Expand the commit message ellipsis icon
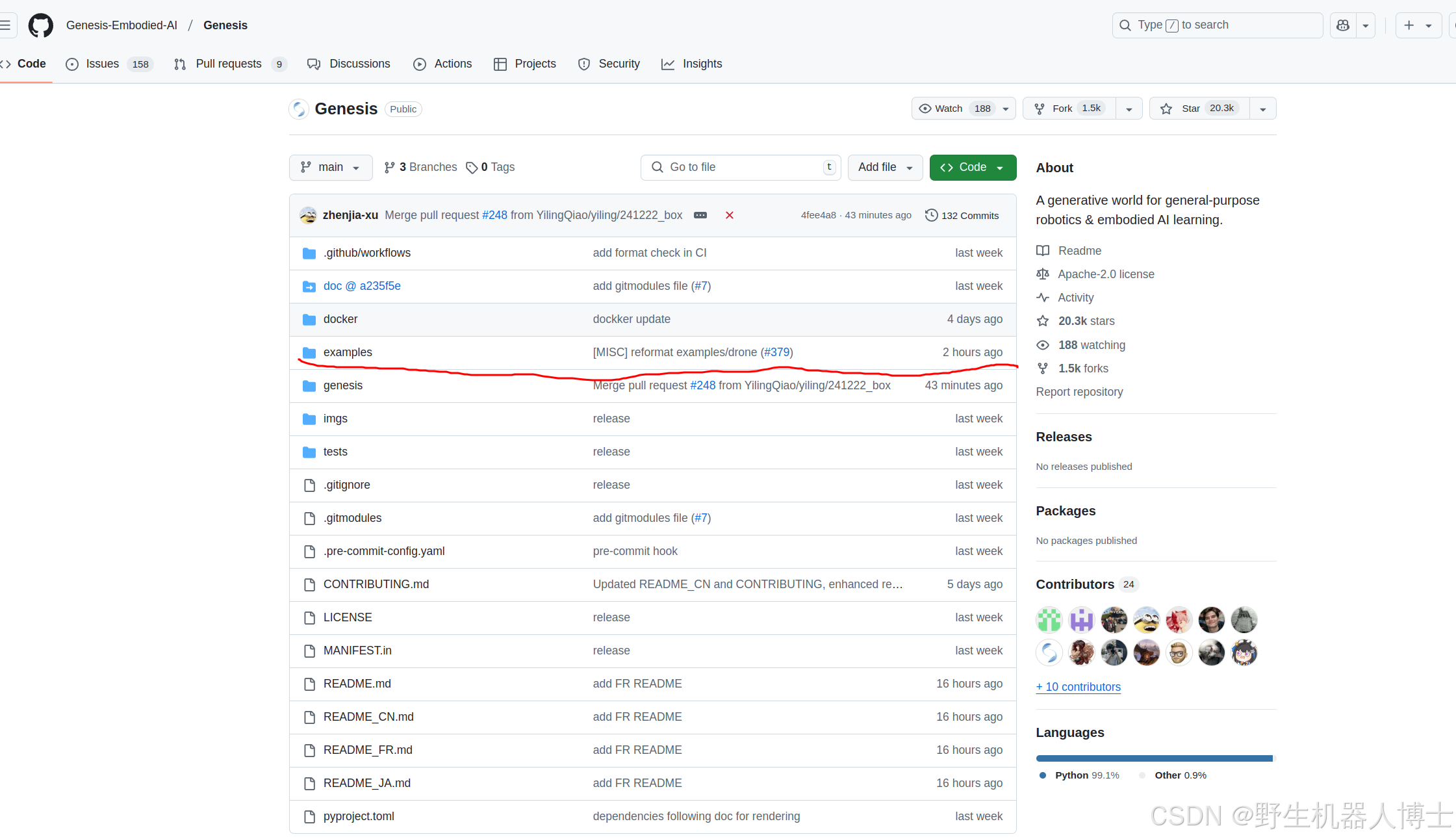Image resolution: width=1456 pixels, height=839 pixels. (700, 215)
